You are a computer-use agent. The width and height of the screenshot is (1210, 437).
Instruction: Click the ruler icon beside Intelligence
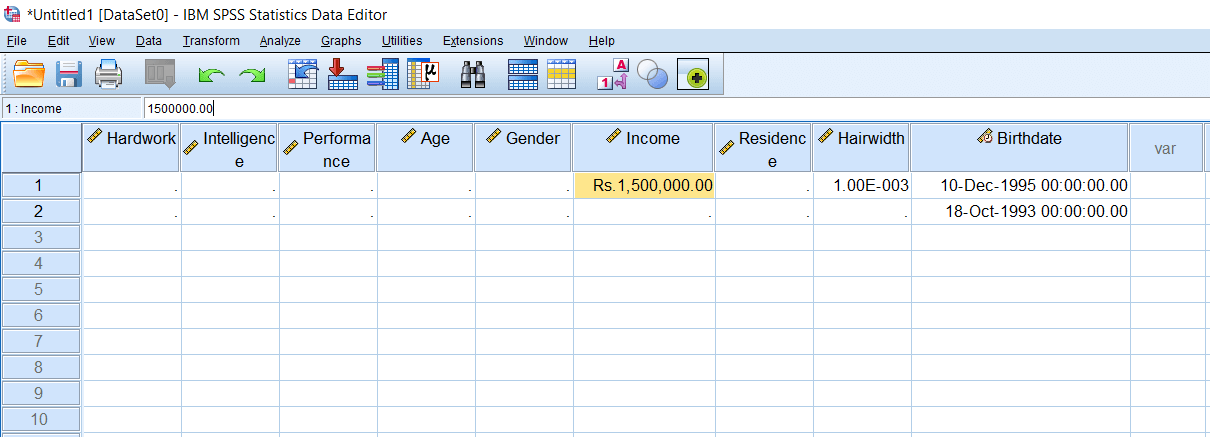coord(192,149)
